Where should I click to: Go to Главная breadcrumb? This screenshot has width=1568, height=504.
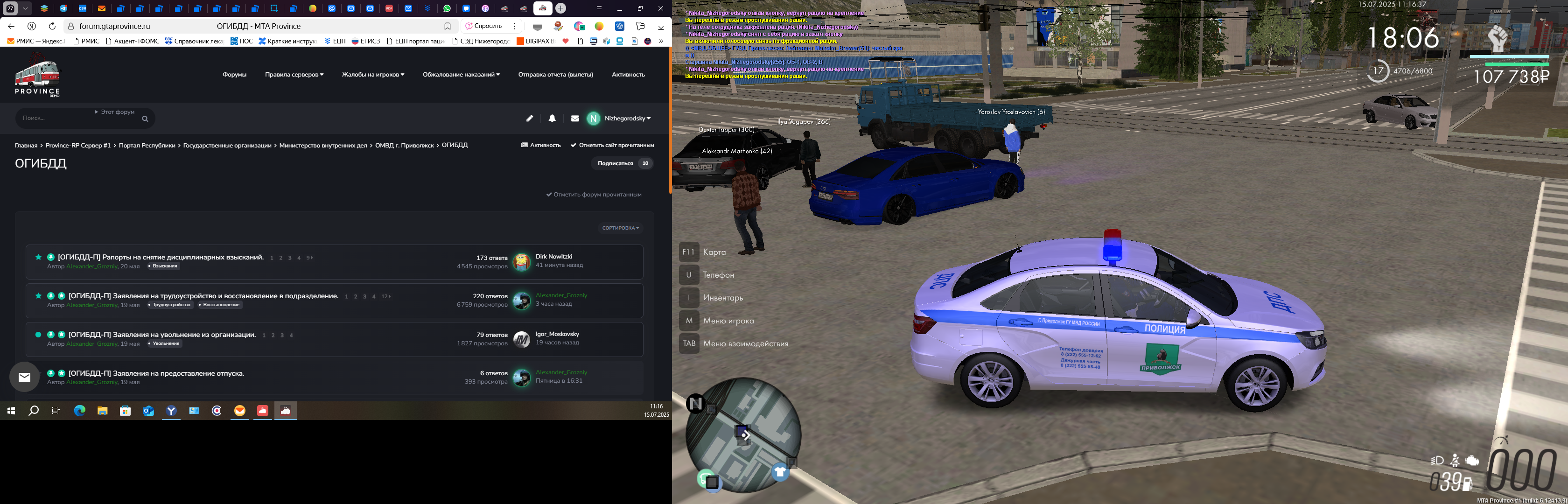coord(26,145)
